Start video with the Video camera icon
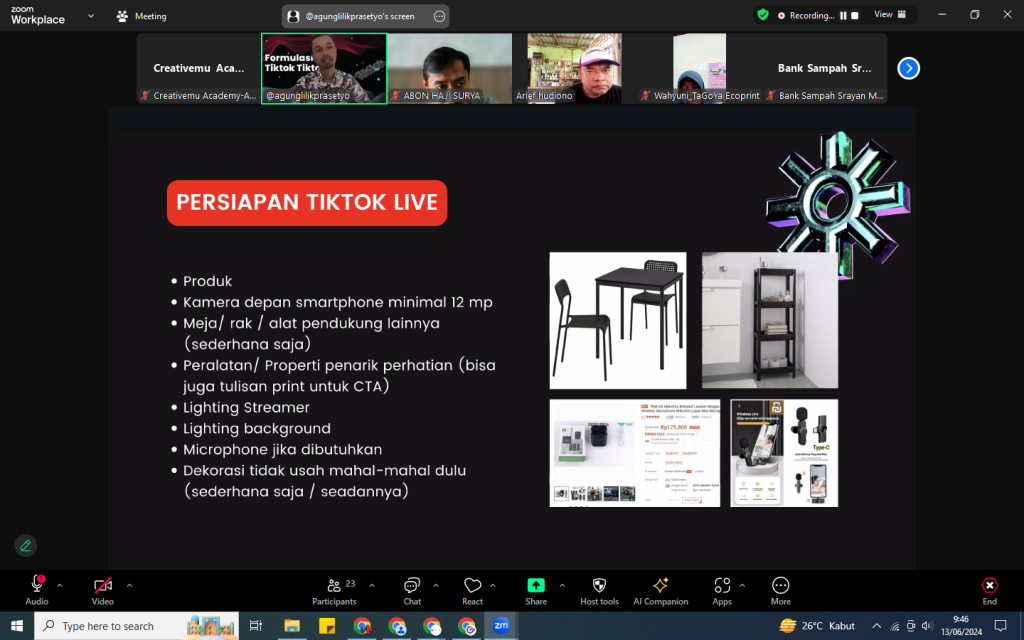This screenshot has width=1024, height=640. pyautogui.click(x=103, y=585)
